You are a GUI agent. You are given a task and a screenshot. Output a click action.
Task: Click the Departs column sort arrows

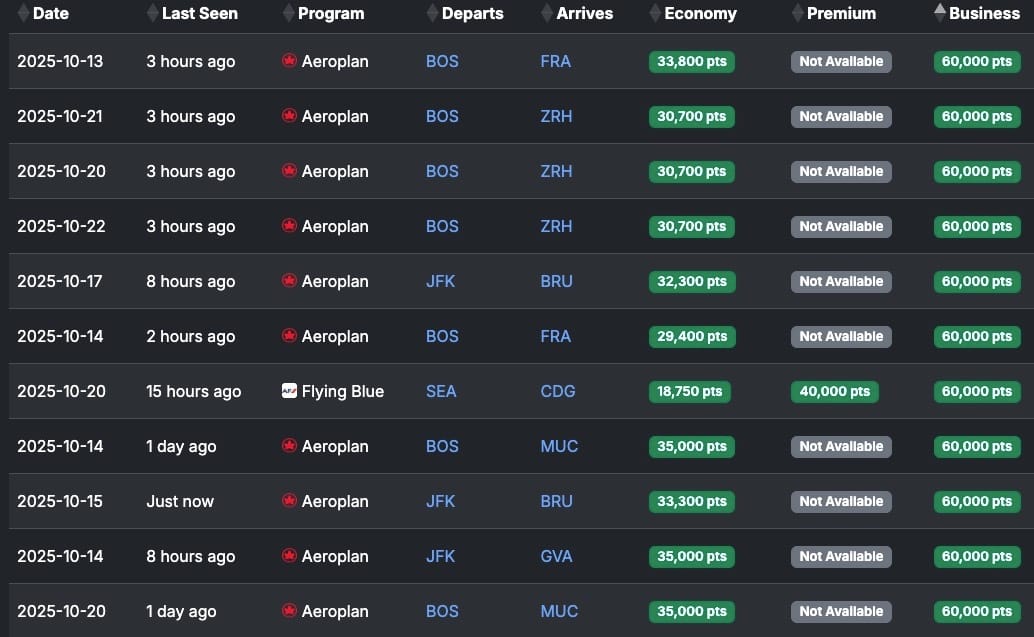432,13
